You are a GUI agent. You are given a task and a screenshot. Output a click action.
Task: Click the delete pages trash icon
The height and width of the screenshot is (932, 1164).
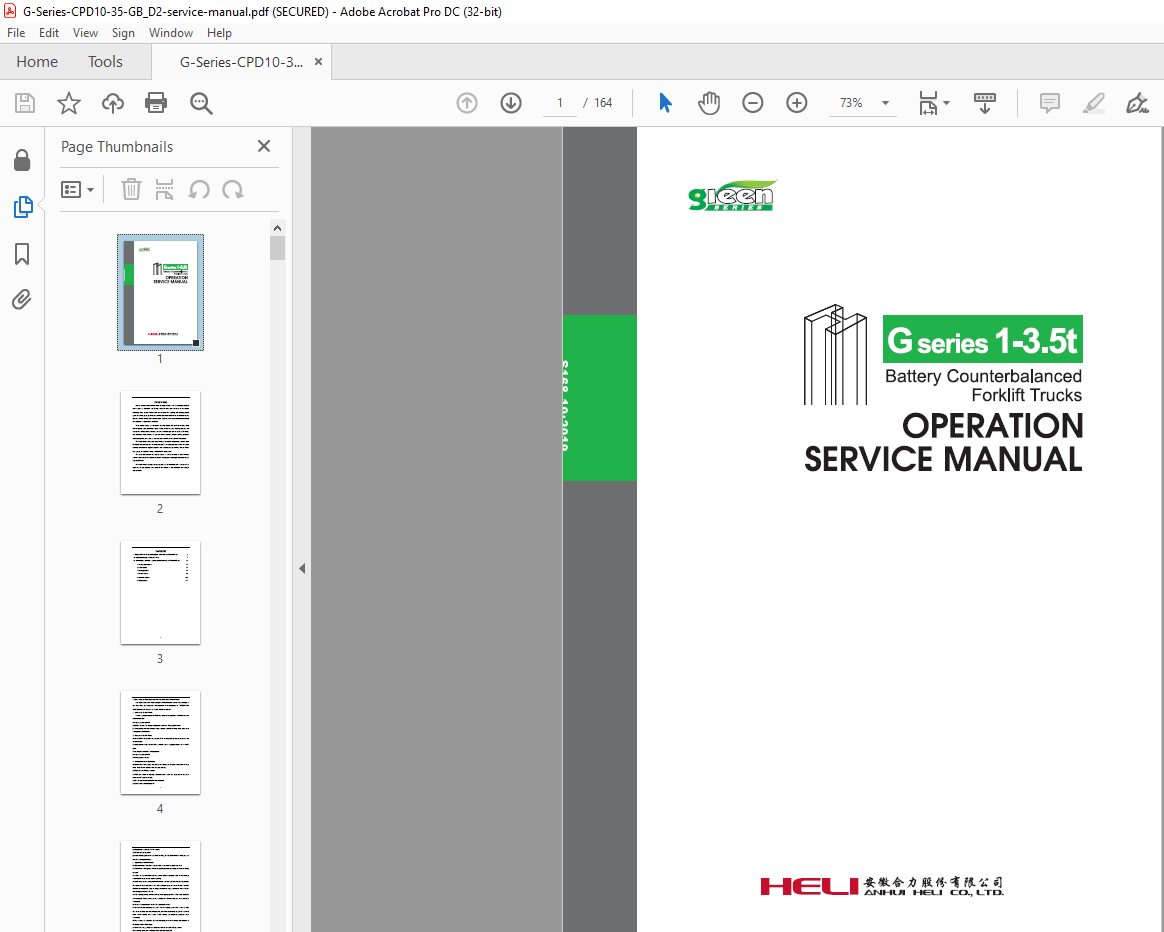point(131,190)
